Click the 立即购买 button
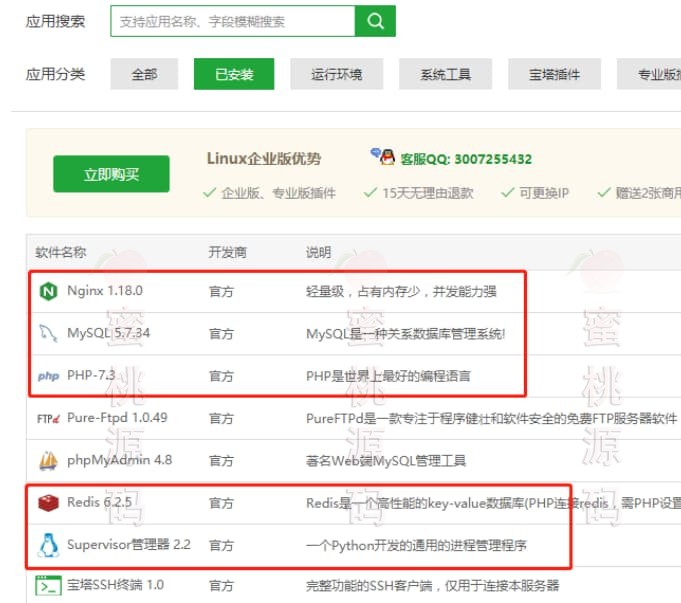Viewport: 681px width, 603px height. click(111, 175)
